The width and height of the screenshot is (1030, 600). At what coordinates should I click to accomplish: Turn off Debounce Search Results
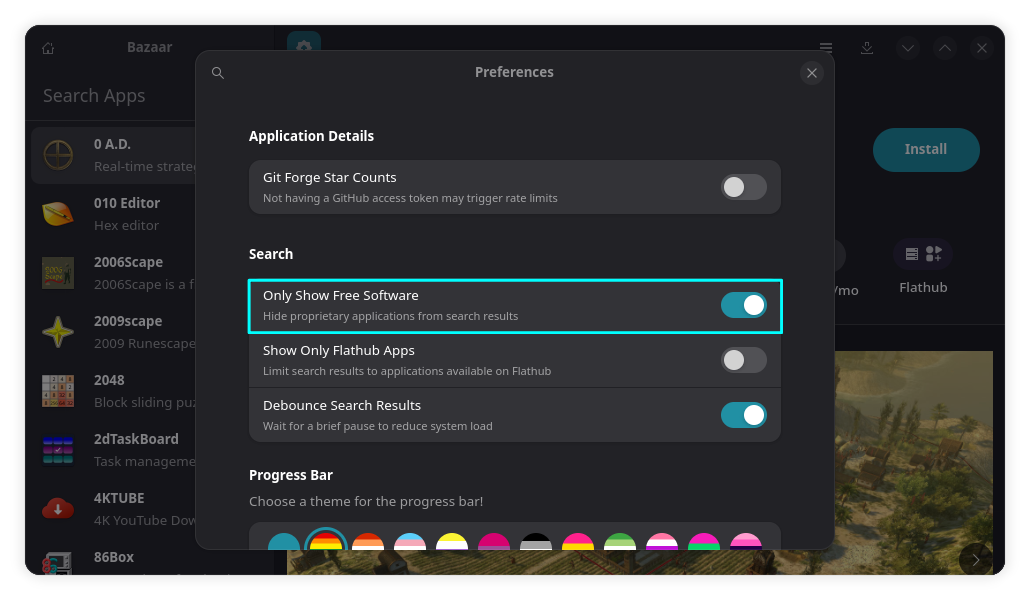point(743,414)
